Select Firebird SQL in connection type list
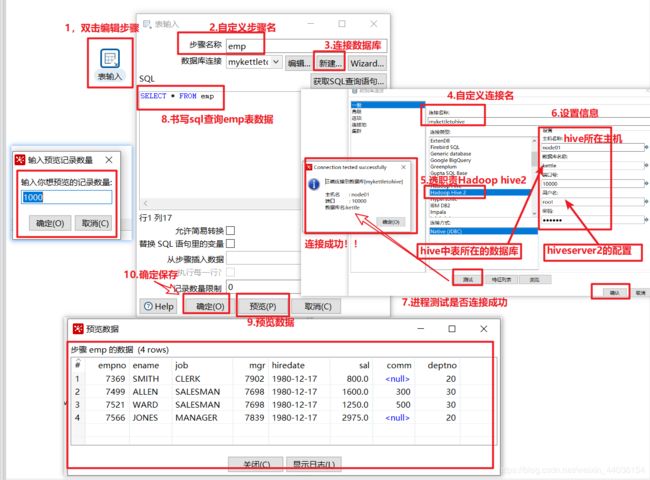 (444, 147)
